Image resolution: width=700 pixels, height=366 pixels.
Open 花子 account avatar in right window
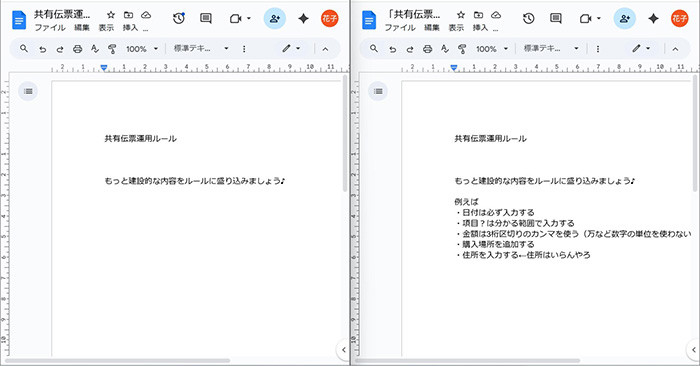click(x=679, y=18)
